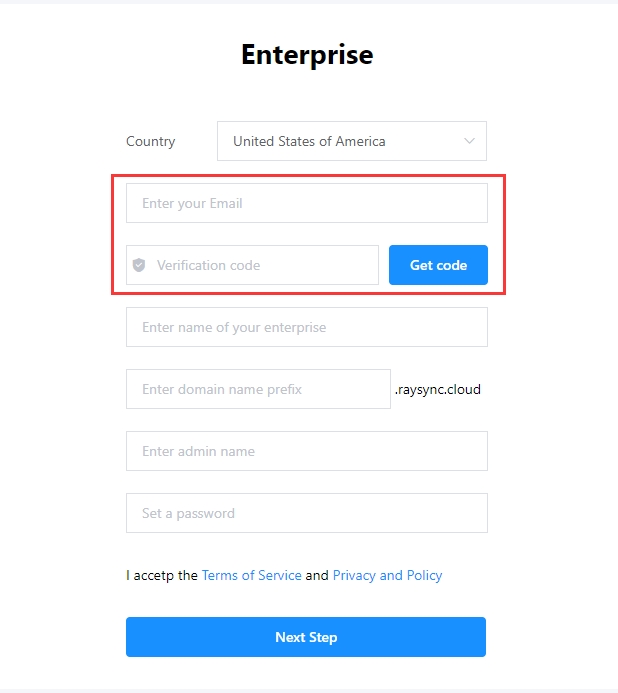The width and height of the screenshot is (618, 693).
Task: Click the .raysync.cloud domain suffix text
Action: [x=437, y=389]
